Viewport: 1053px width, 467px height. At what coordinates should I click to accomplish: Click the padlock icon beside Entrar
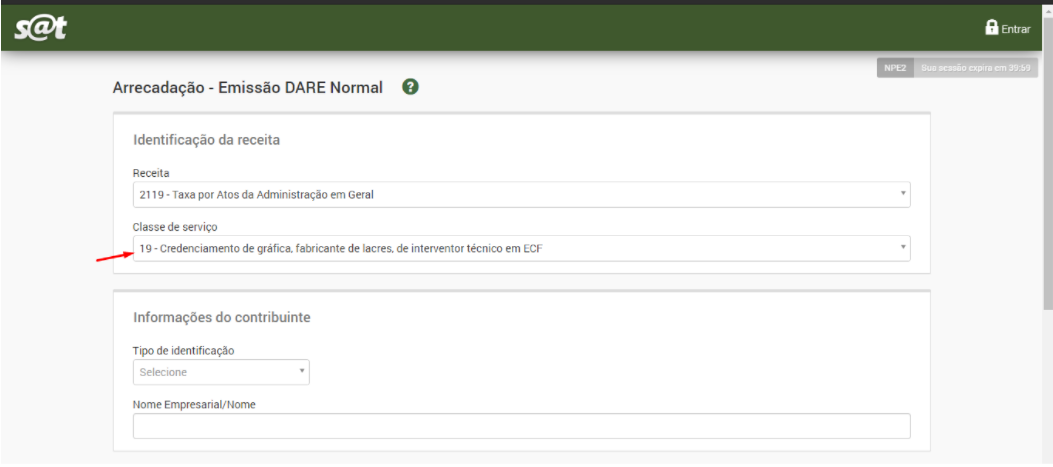[991, 28]
